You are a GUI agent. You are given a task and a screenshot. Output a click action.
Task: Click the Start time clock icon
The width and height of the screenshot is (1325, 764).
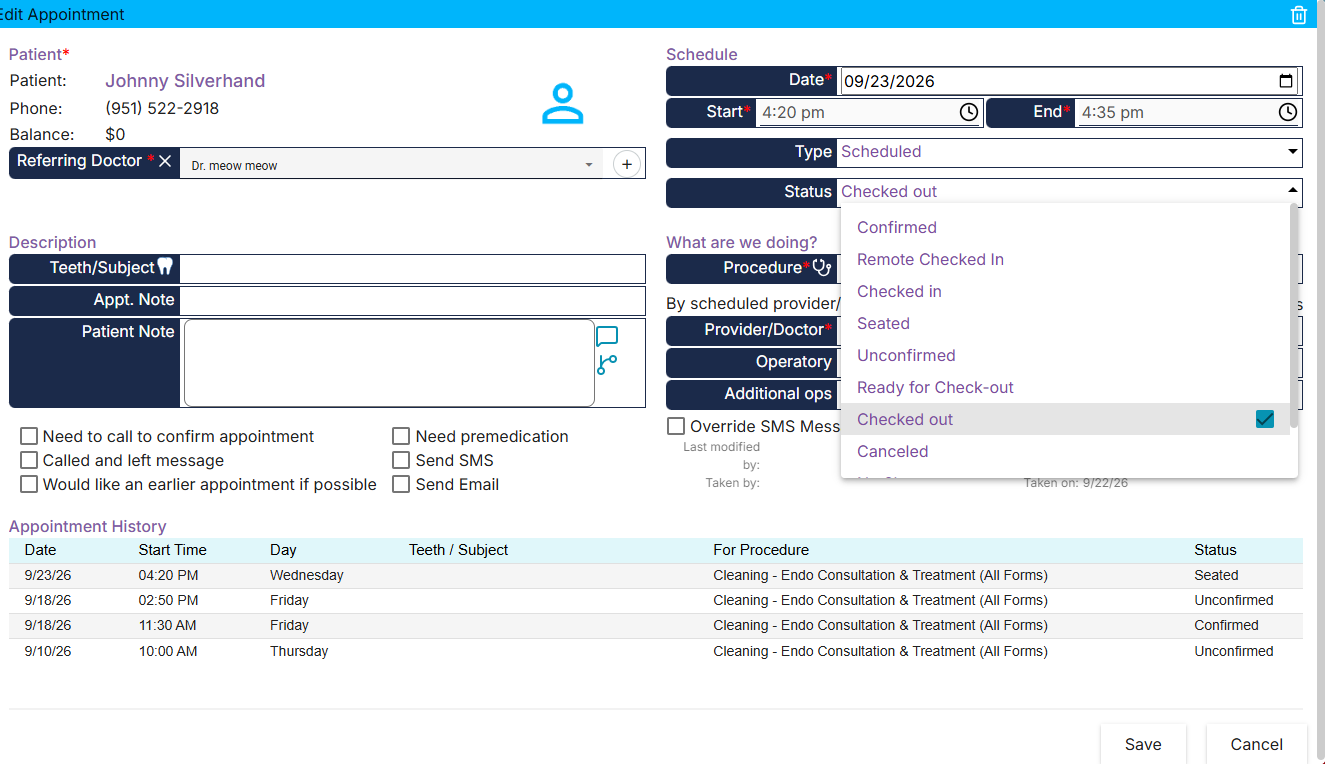pyautogui.click(x=969, y=112)
